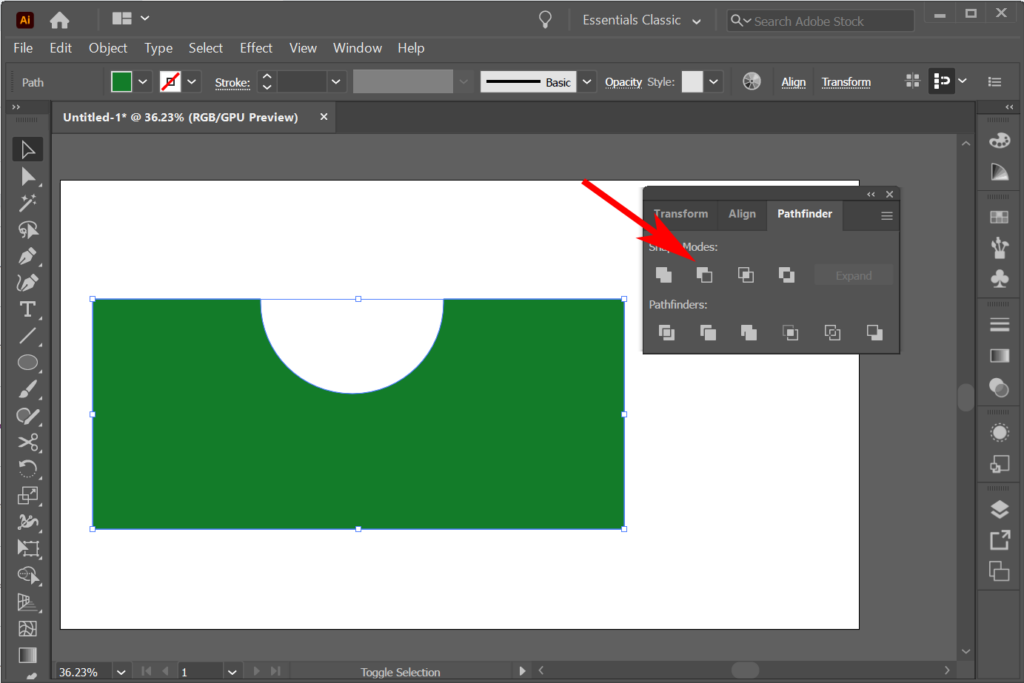Click the Align link in the control bar

click(793, 81)
